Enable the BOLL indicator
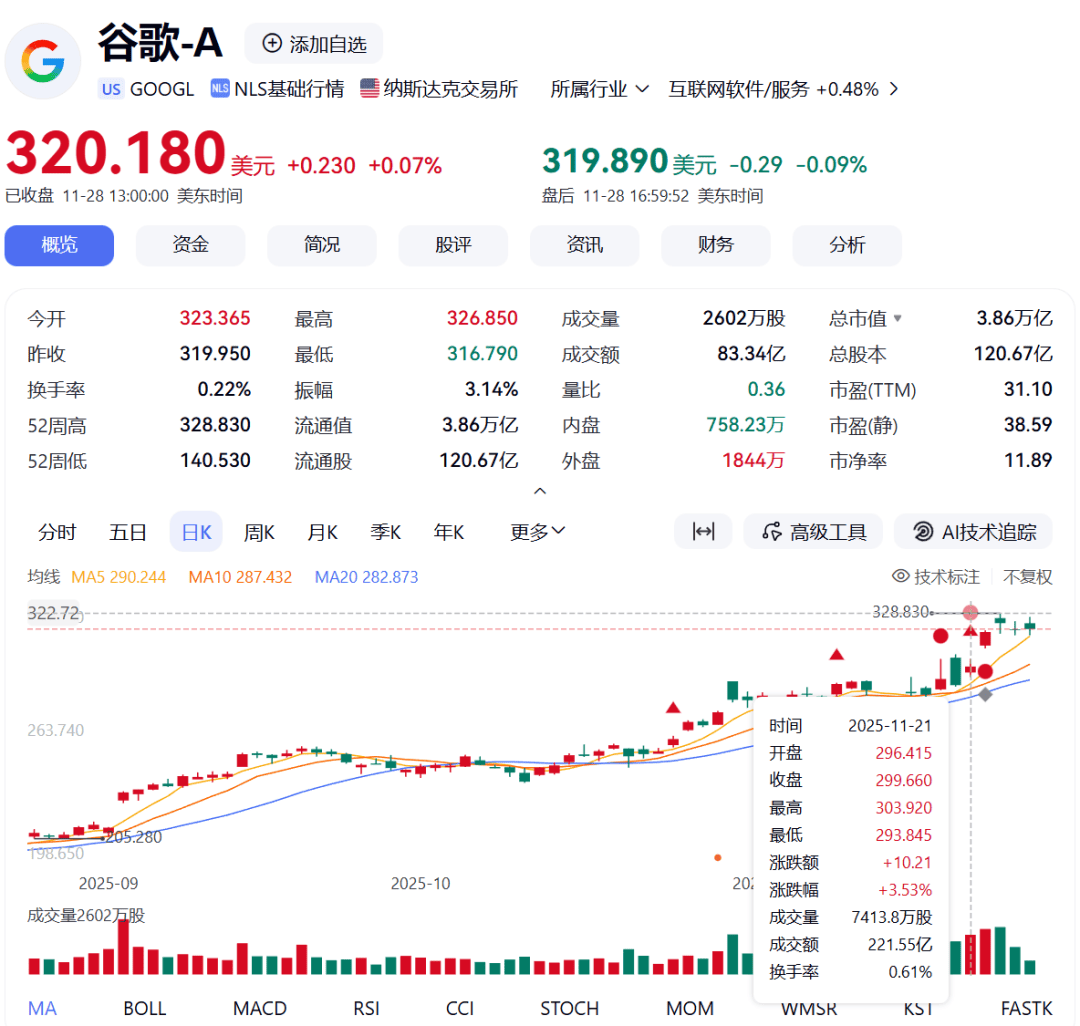1080x1026 pixels. [x=144, y=1008]
